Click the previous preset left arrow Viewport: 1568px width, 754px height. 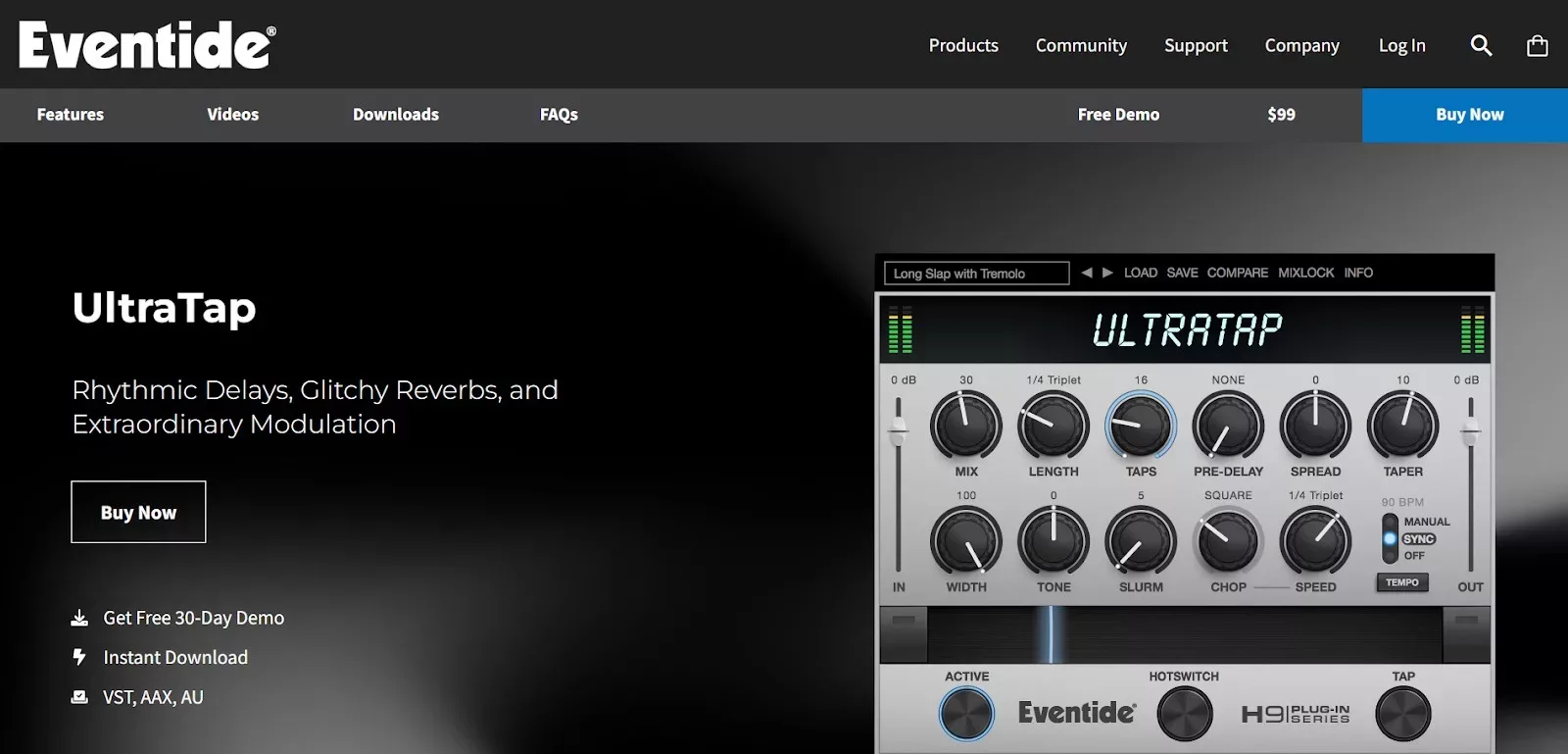tap(1086, 273)
